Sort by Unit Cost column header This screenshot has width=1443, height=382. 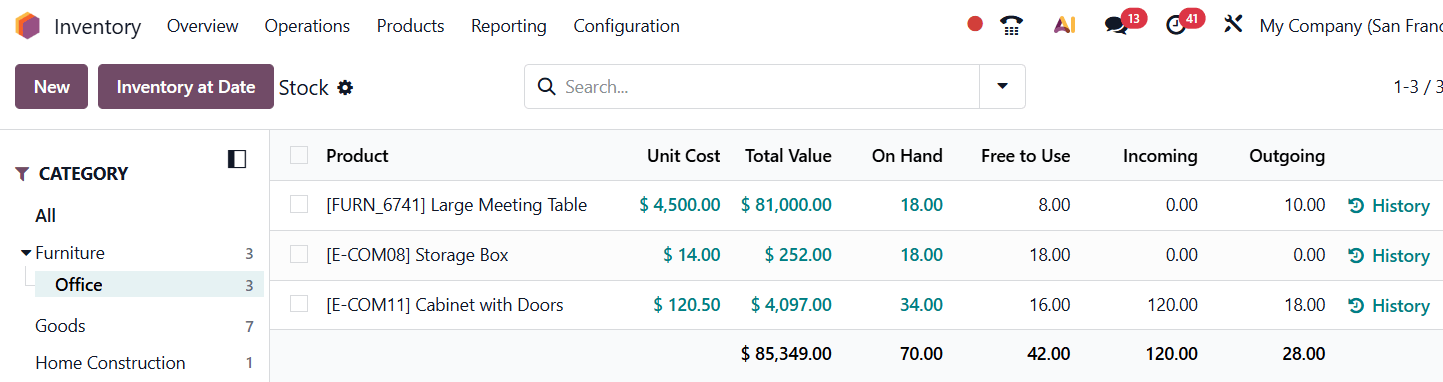pos(683,156)
